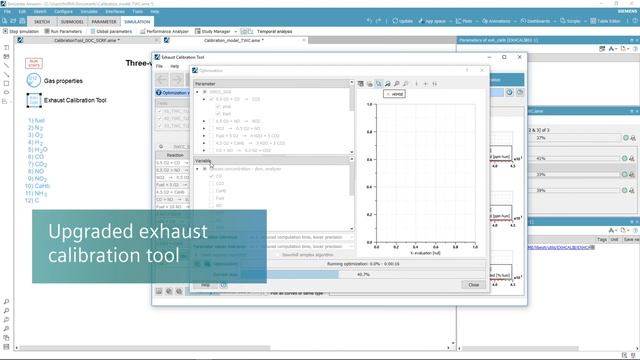Click the optimization progress bar at 40.7%

[x=363, y=274]
